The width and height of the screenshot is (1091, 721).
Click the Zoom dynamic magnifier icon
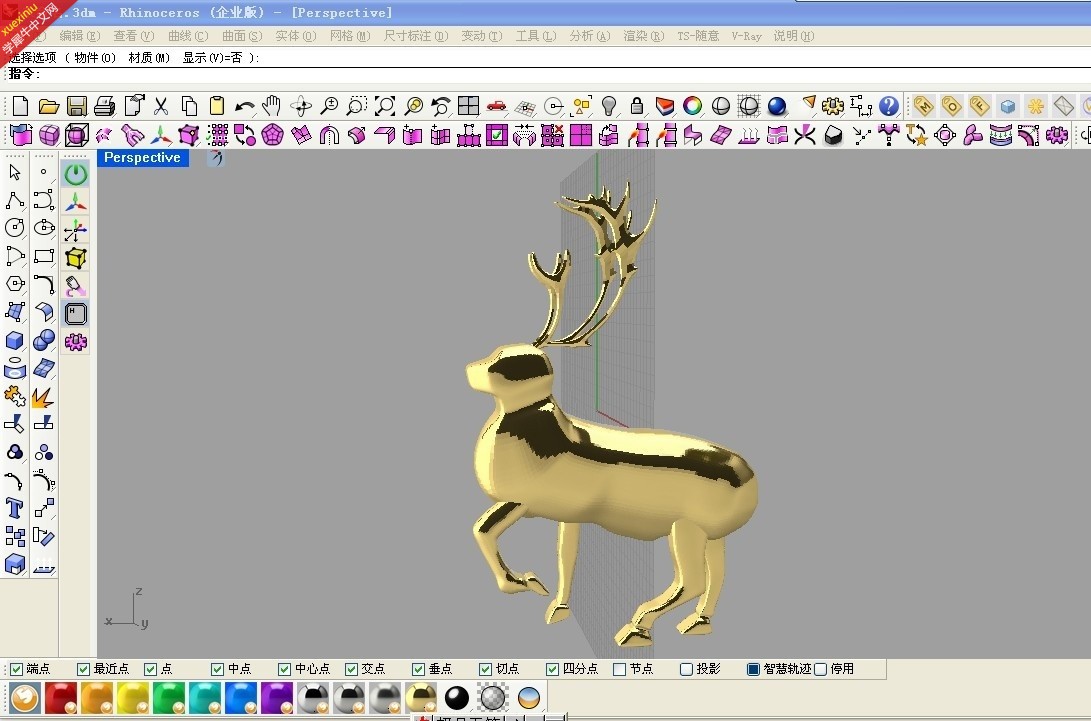[328, 106]
